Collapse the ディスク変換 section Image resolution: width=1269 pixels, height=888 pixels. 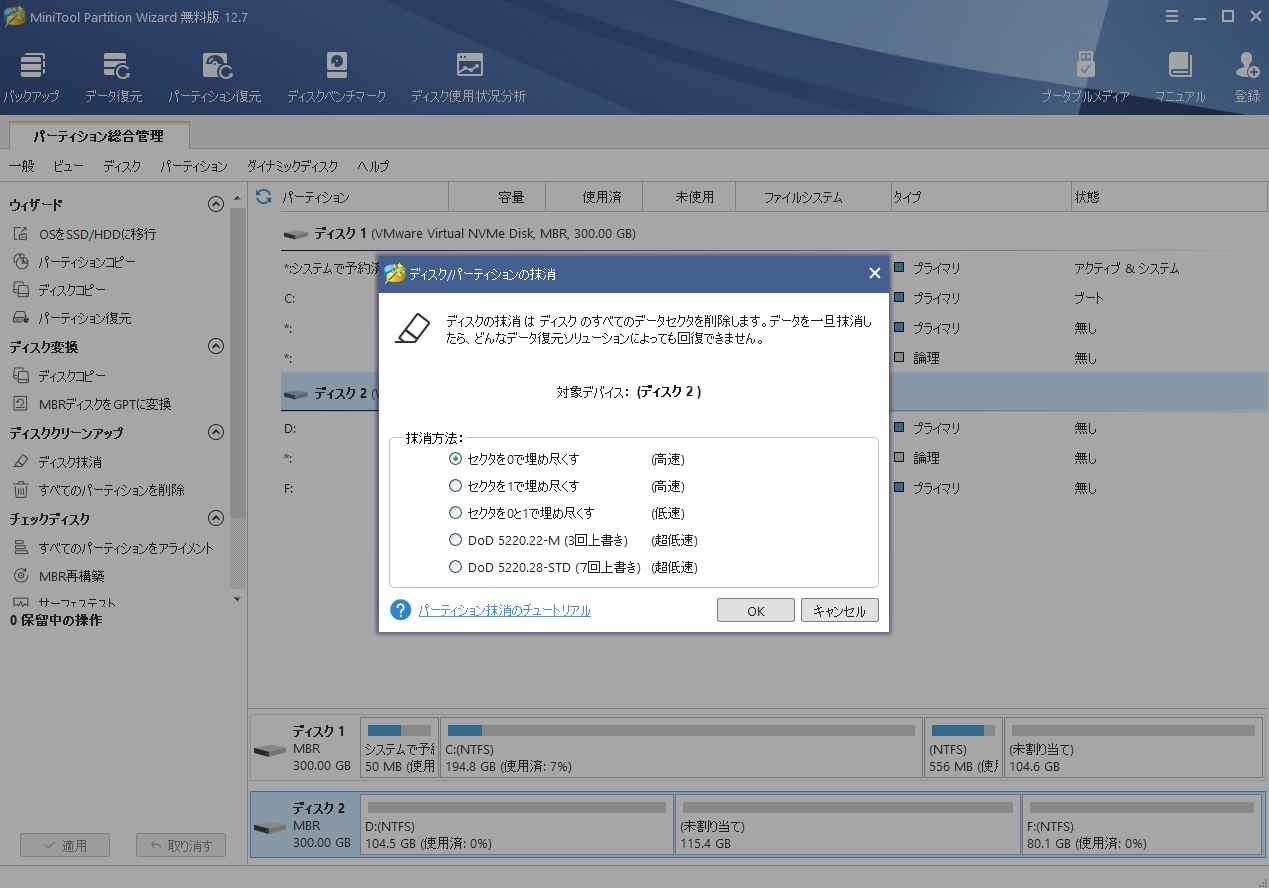click(215, 346)
